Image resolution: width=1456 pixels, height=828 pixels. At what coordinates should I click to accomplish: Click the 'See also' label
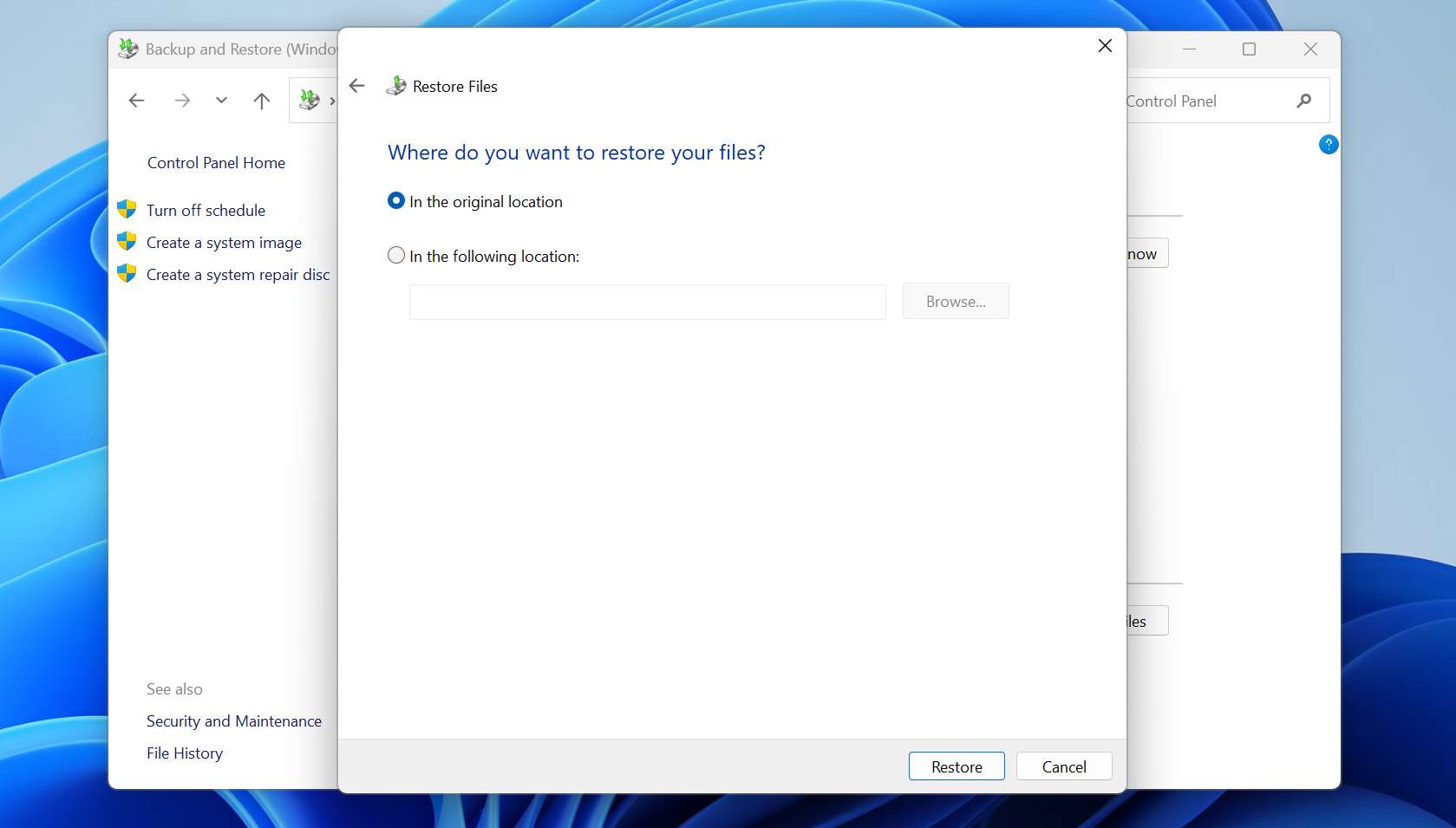coord(174,689)
